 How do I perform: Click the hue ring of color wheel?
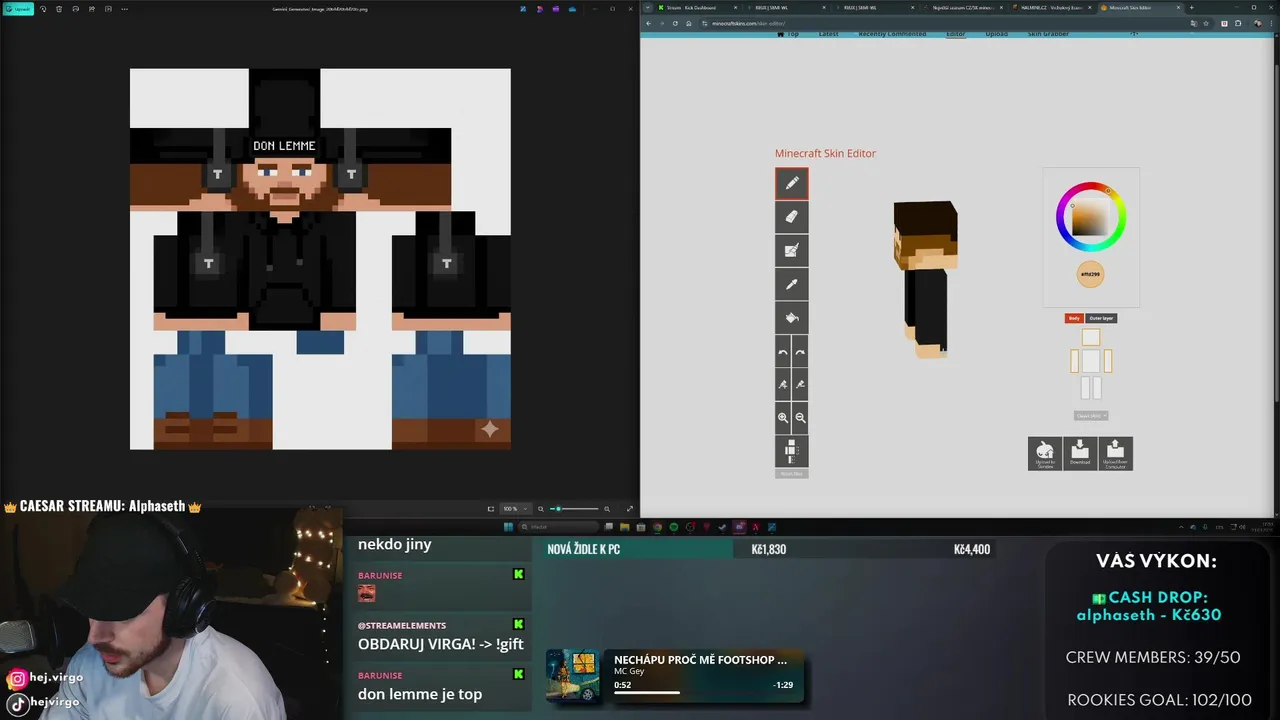click(1091, 186)
